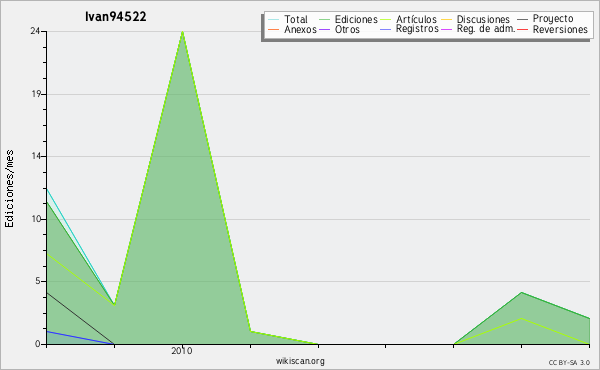Screen dimensions: 600x370
Task: Click the Reg. de adm. legend label
Action: [486, 29]
